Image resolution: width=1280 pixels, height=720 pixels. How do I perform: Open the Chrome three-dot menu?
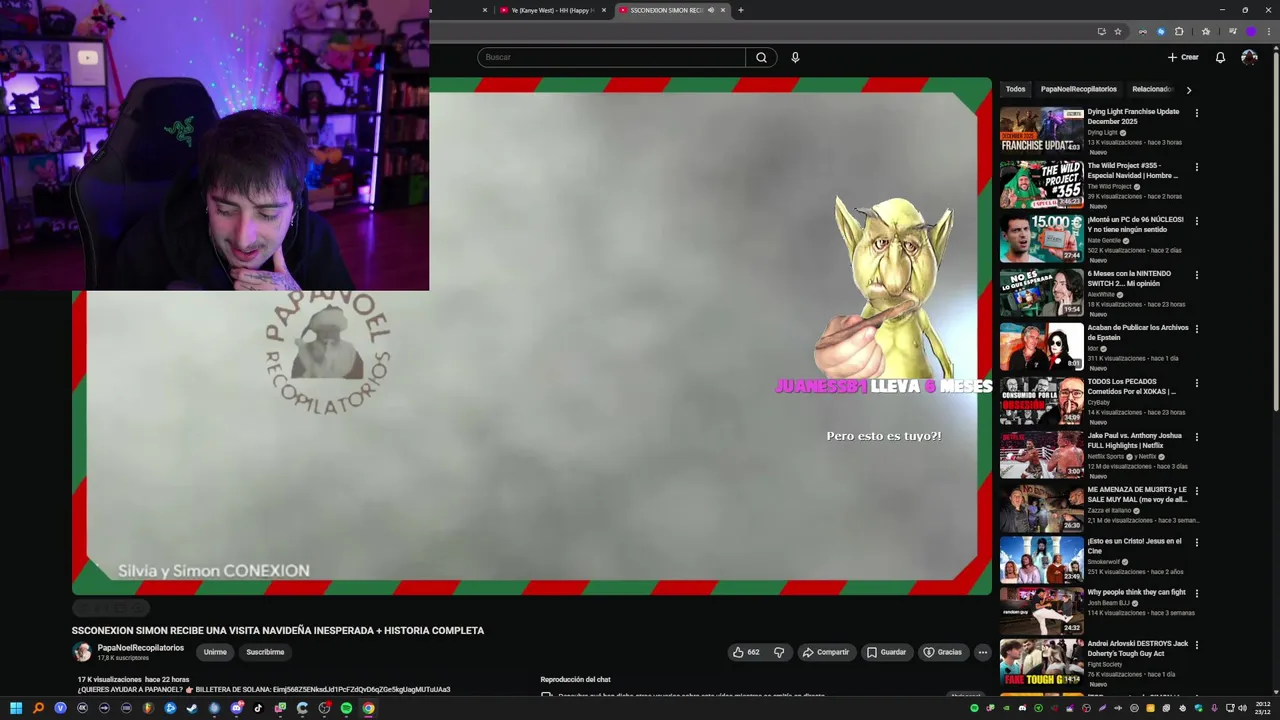[x=1268, y=31]
